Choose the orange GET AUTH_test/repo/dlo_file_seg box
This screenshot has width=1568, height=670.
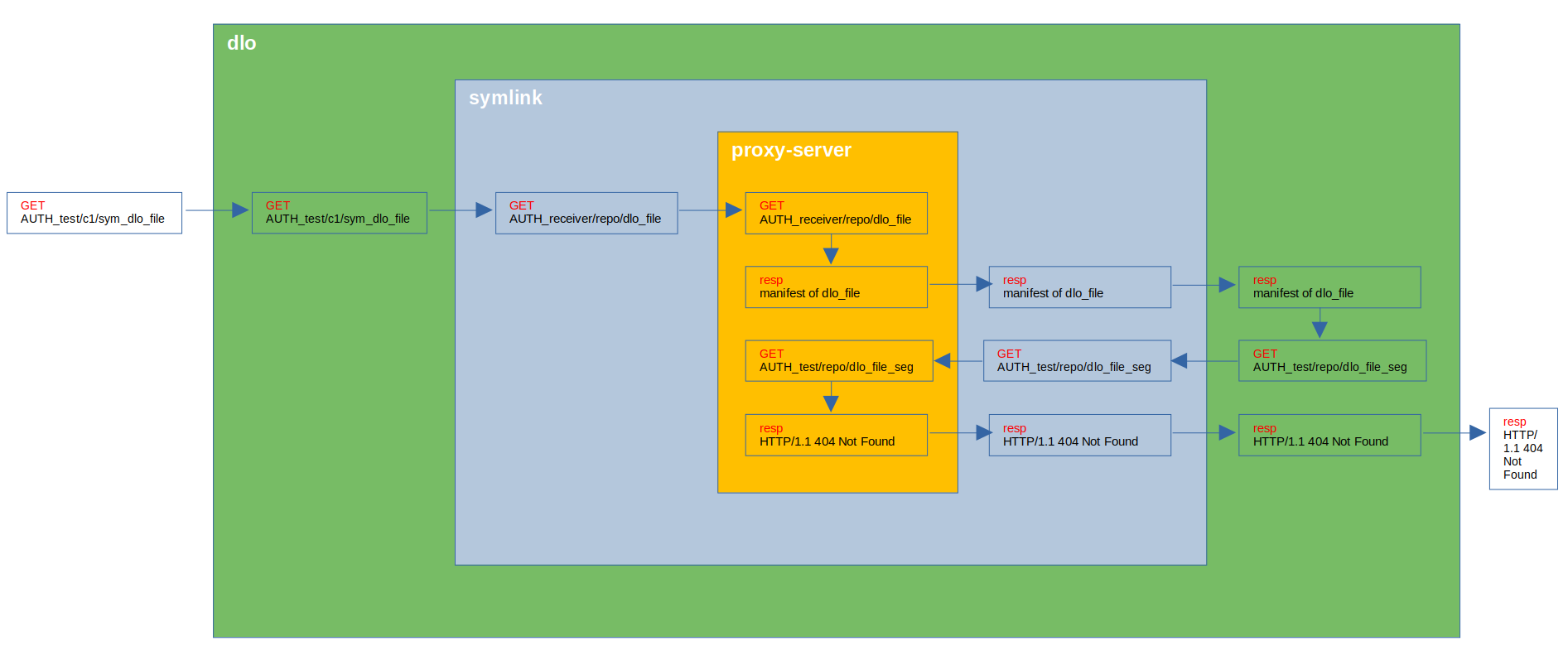pos(839,360)
